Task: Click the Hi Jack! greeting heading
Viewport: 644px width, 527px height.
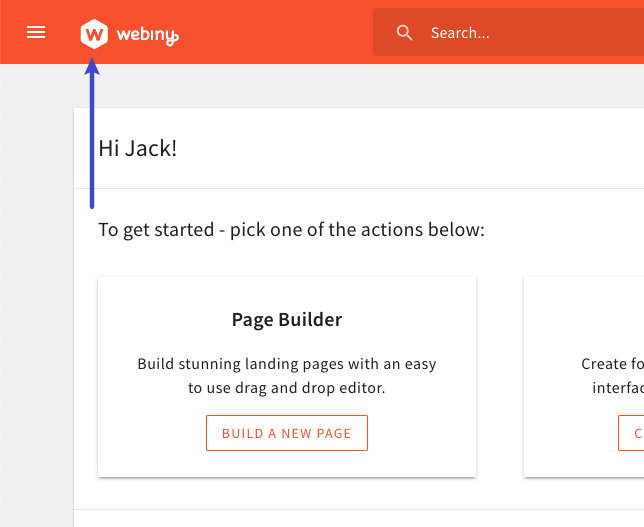Action: pyautogui.click(x=137, y=149)
